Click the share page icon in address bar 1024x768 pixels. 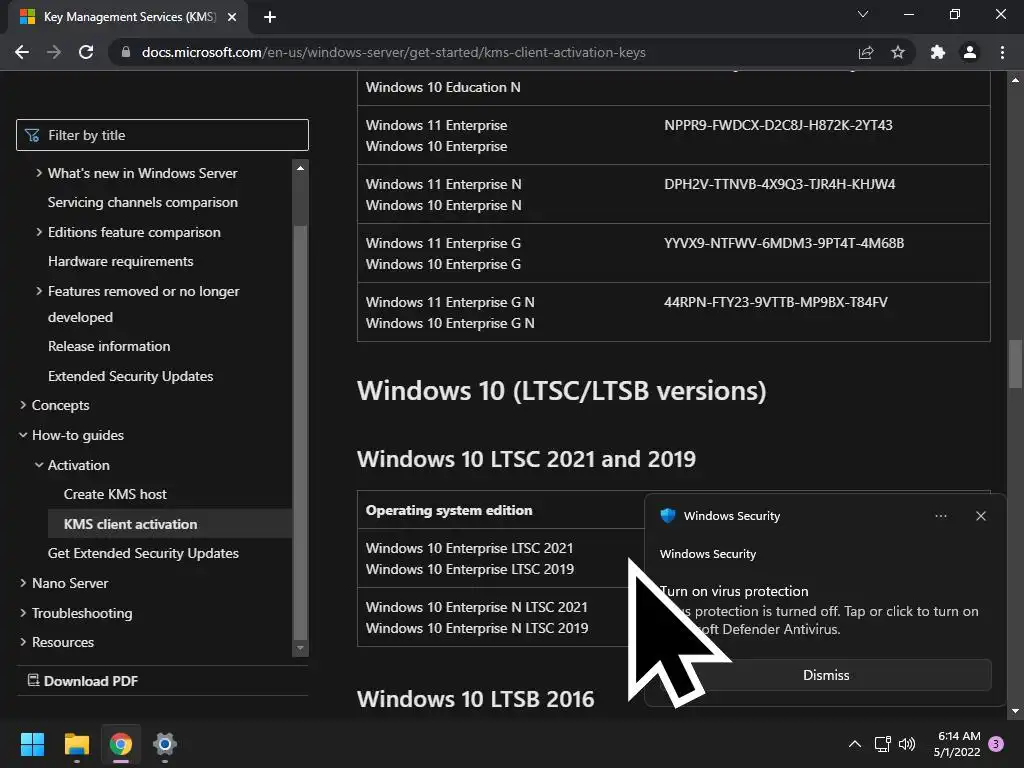click(x=866, y=52)
